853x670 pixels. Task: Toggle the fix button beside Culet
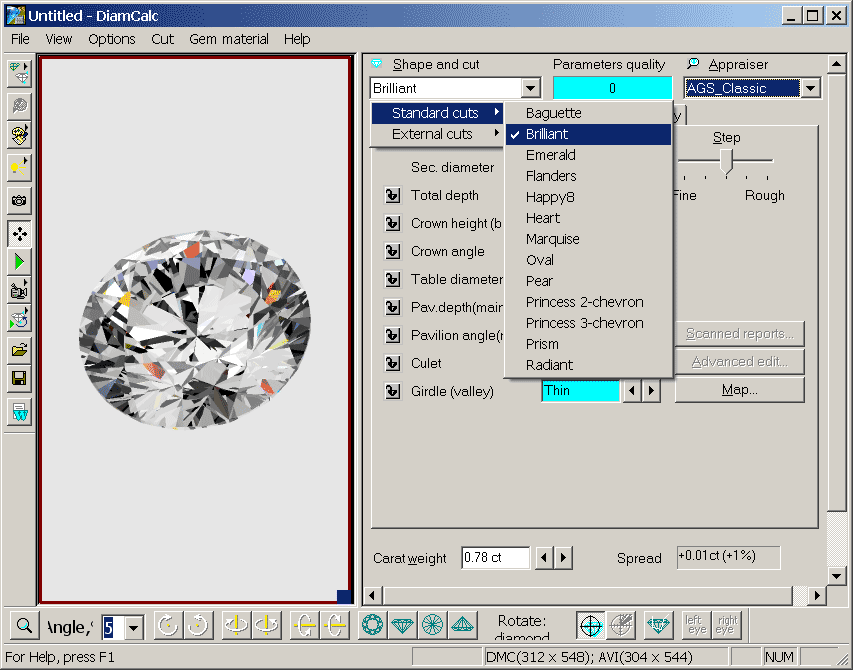point(392,364)
